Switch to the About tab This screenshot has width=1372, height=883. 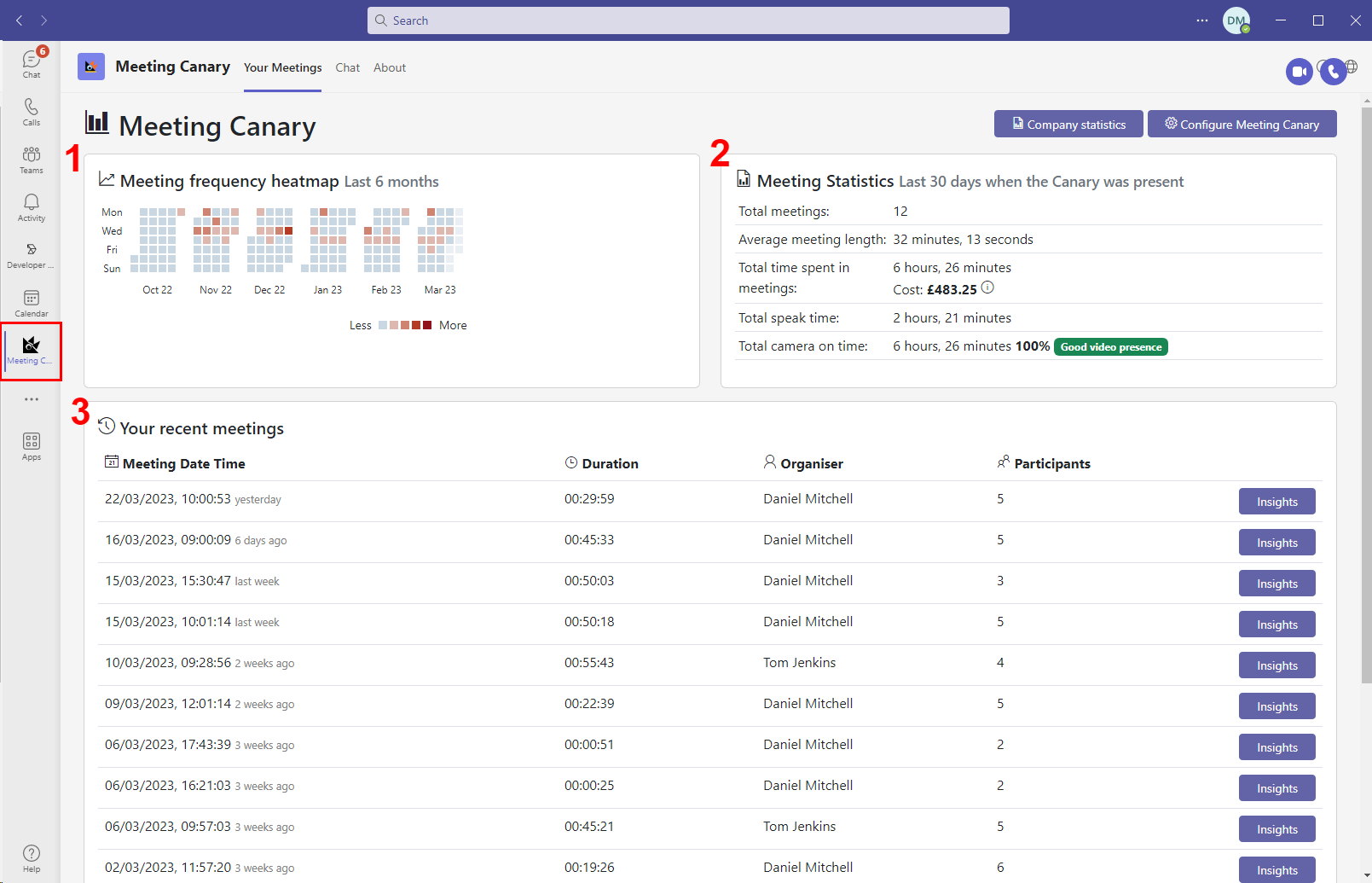click(390, 67)
